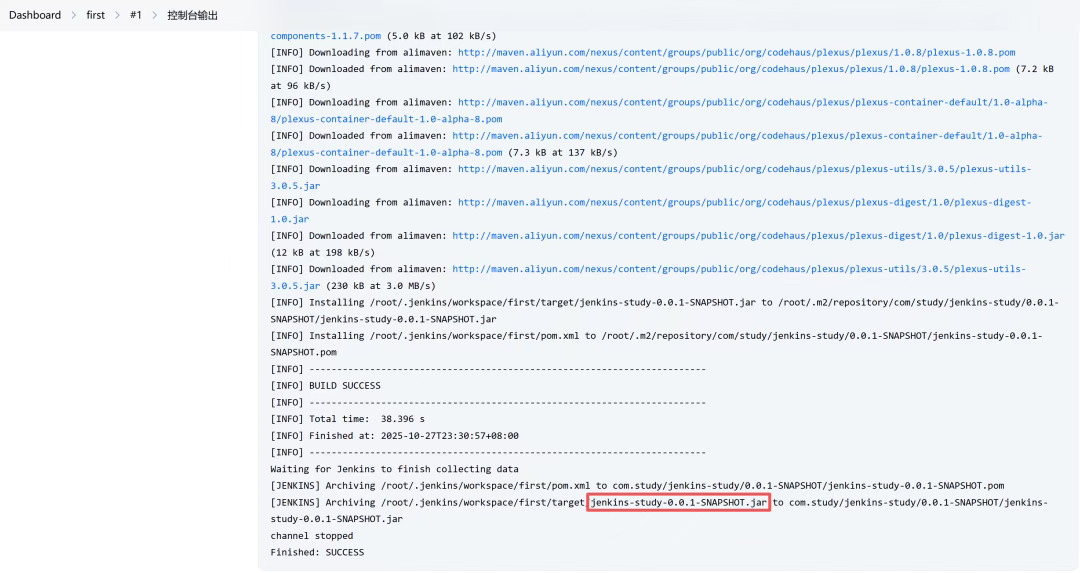This screenshot has height=573, width=1080.
Task: Open Downloaded plexus-digest-1.0.jar URL
Action: click(758, 236)
